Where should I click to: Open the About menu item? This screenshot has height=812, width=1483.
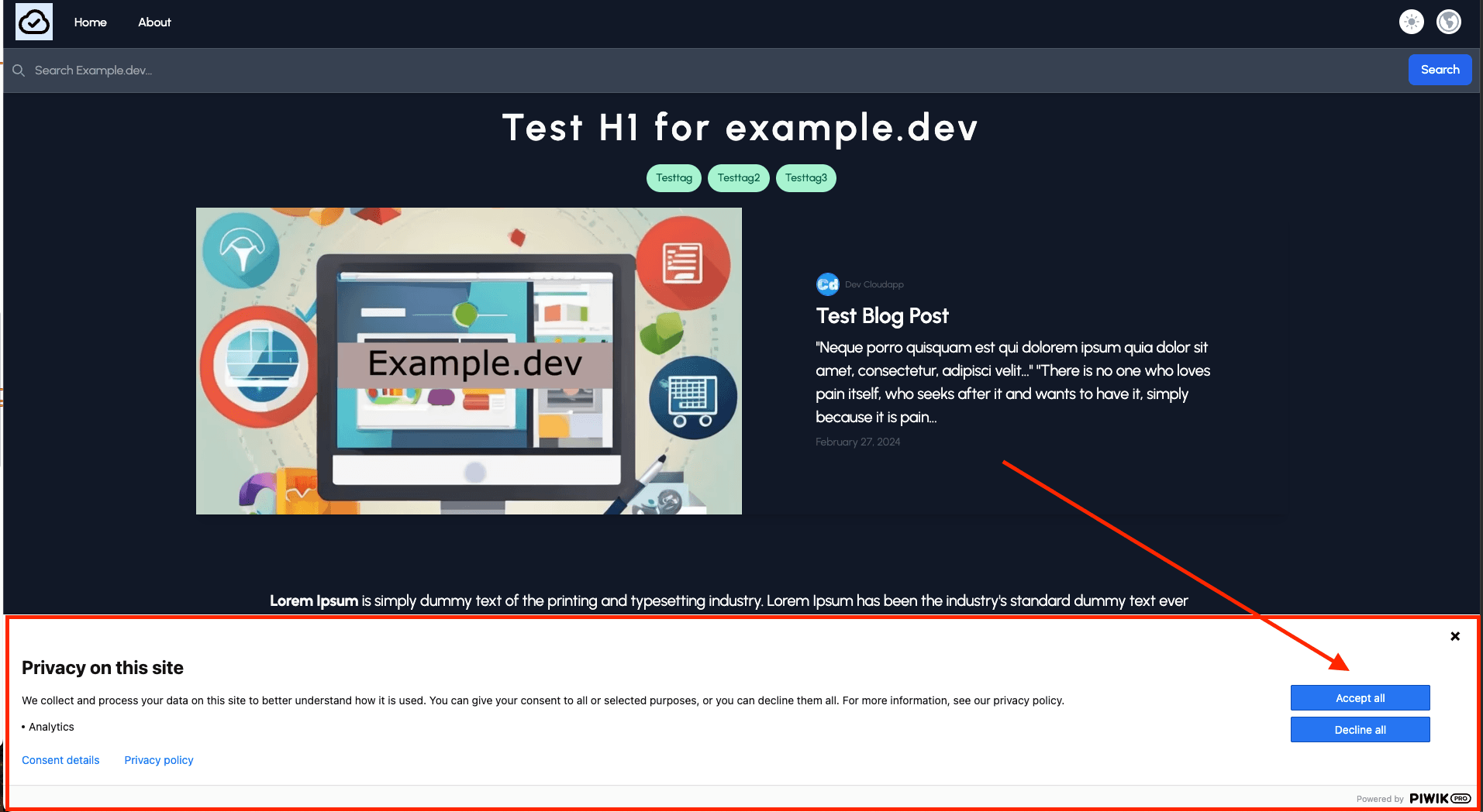pos(154,22)
